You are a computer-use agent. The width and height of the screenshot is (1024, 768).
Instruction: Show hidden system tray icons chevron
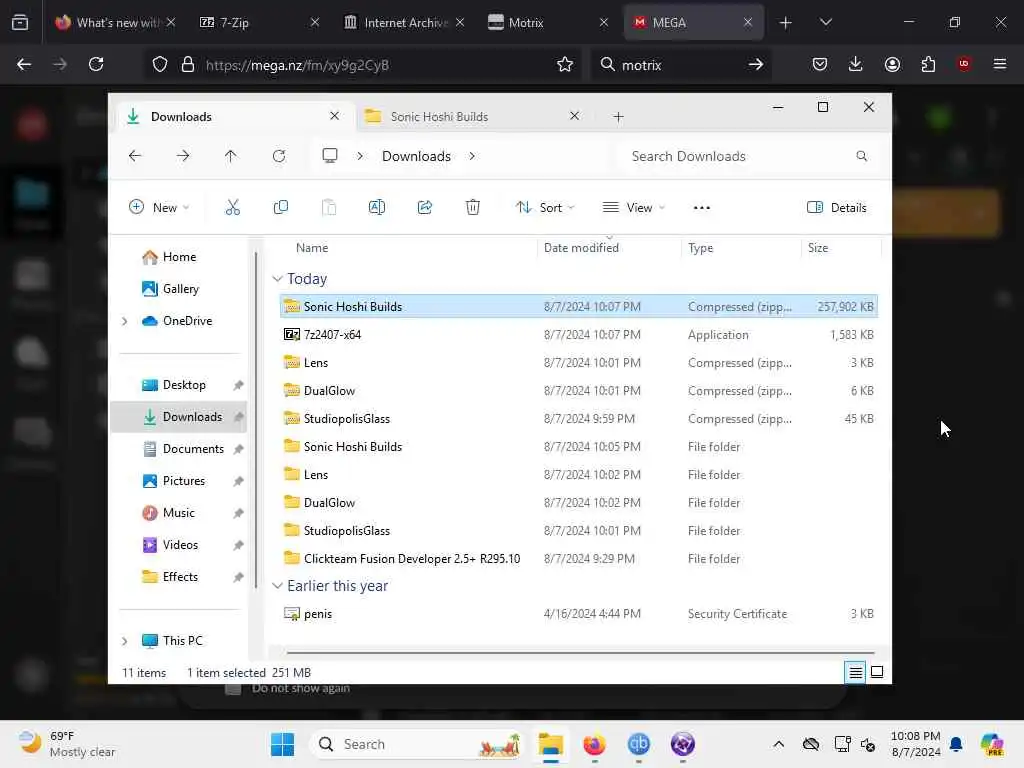click(778, 744)
